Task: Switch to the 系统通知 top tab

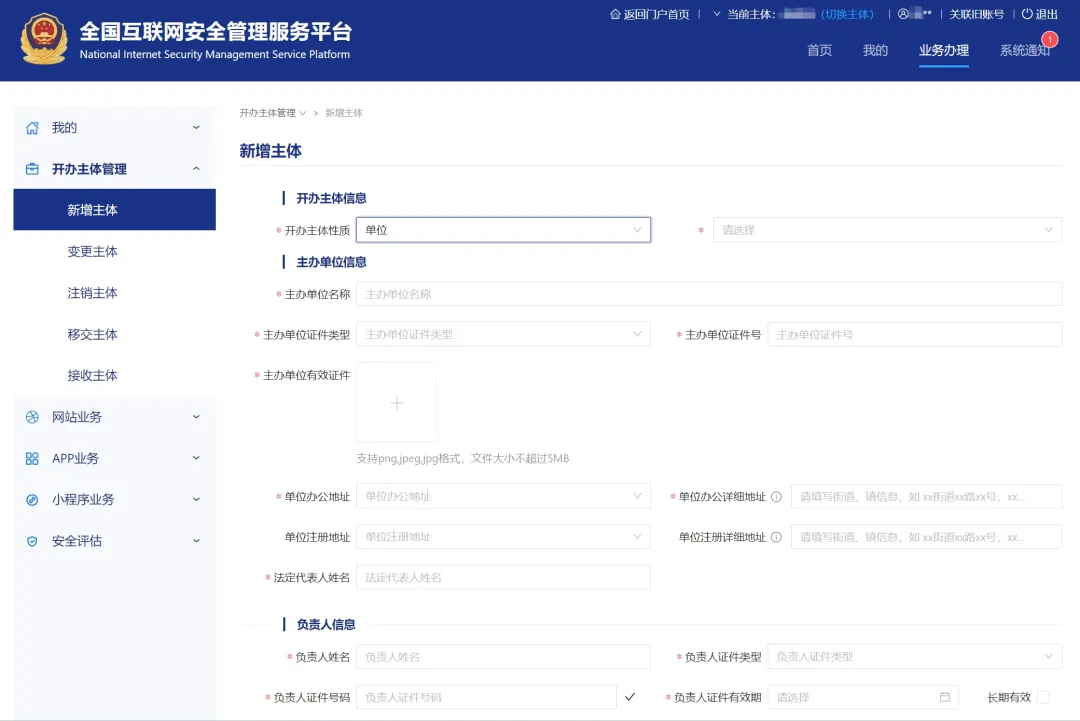Action: [1024, 51]
